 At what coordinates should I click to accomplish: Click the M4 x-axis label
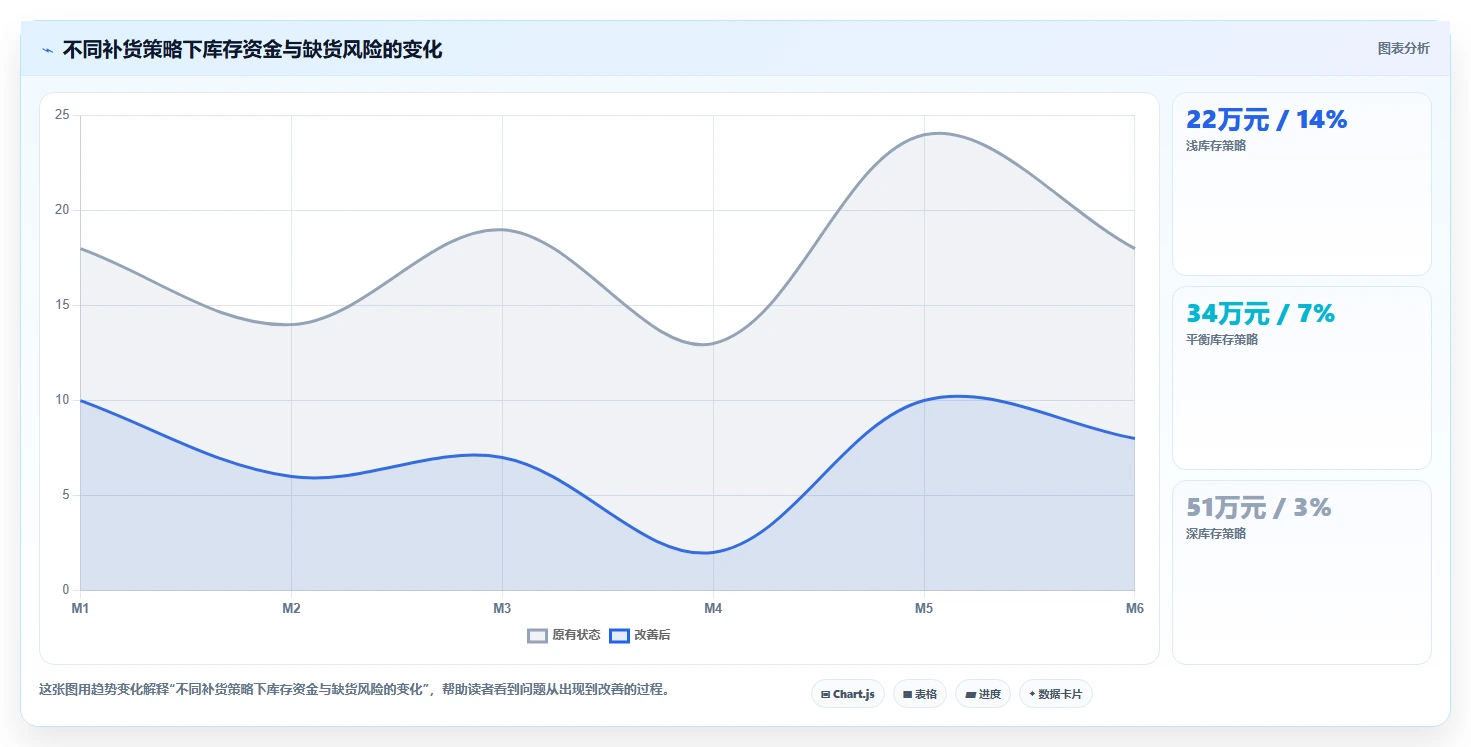(x=713, y=608)
